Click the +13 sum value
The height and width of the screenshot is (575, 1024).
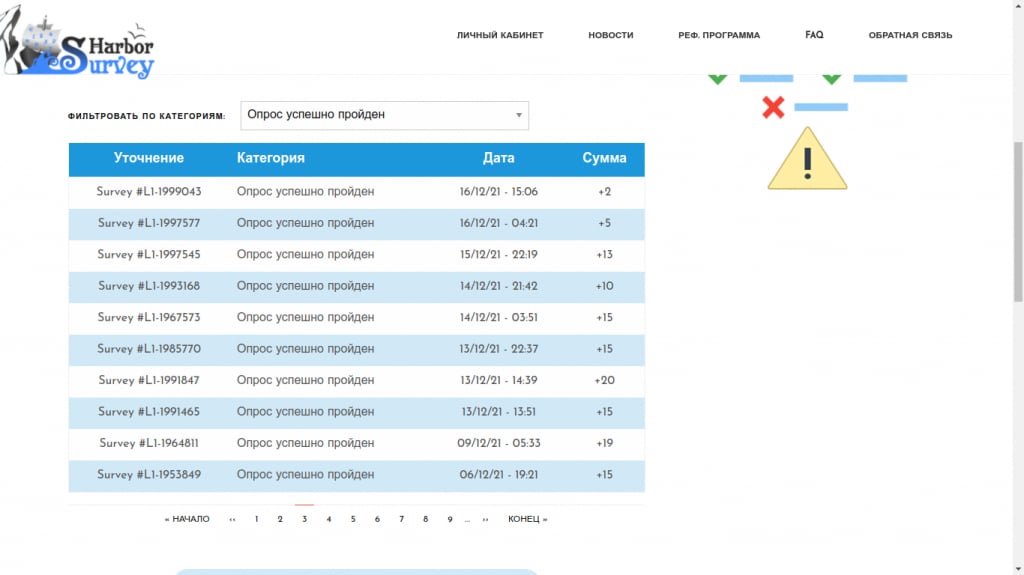[604, 255]
